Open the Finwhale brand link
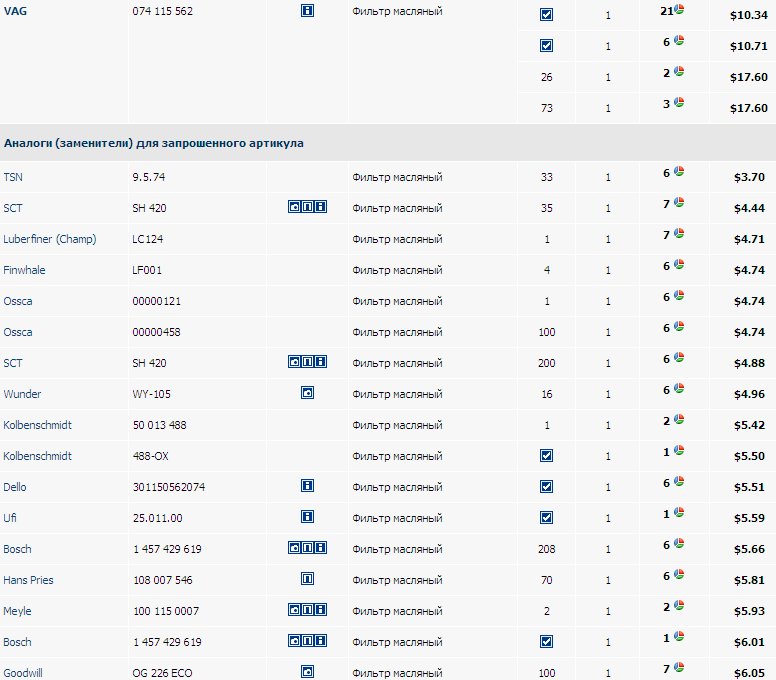This screenshot has height=680, width=776. point(24,270)
